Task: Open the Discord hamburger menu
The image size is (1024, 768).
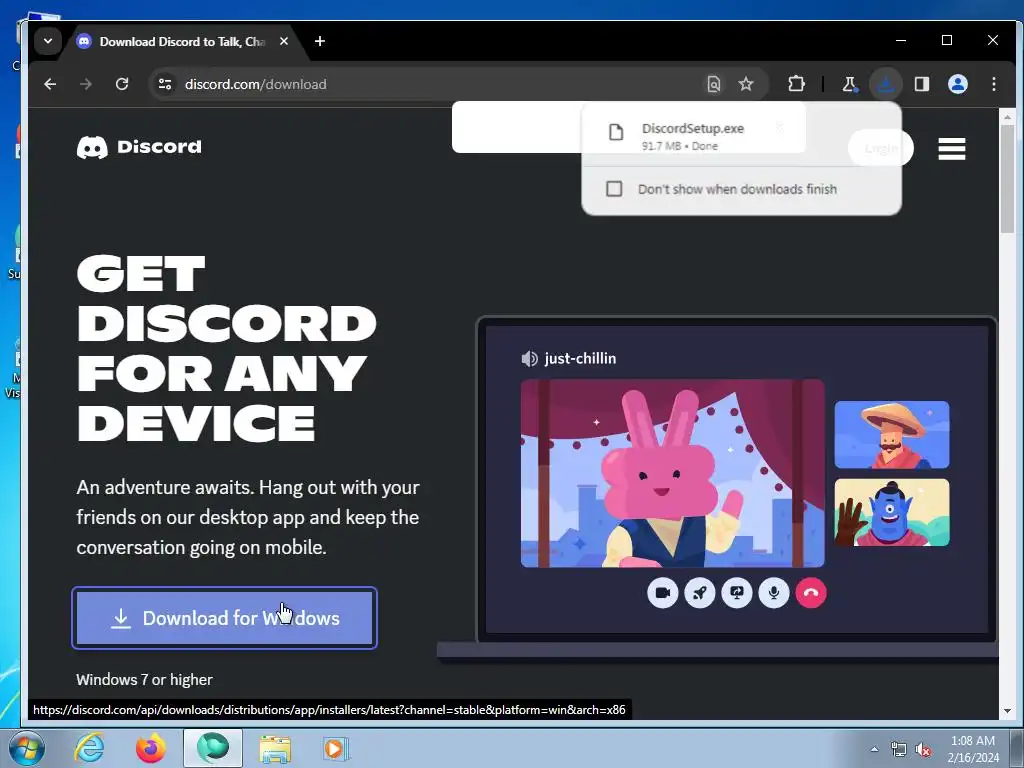Action: coord(952,148)
